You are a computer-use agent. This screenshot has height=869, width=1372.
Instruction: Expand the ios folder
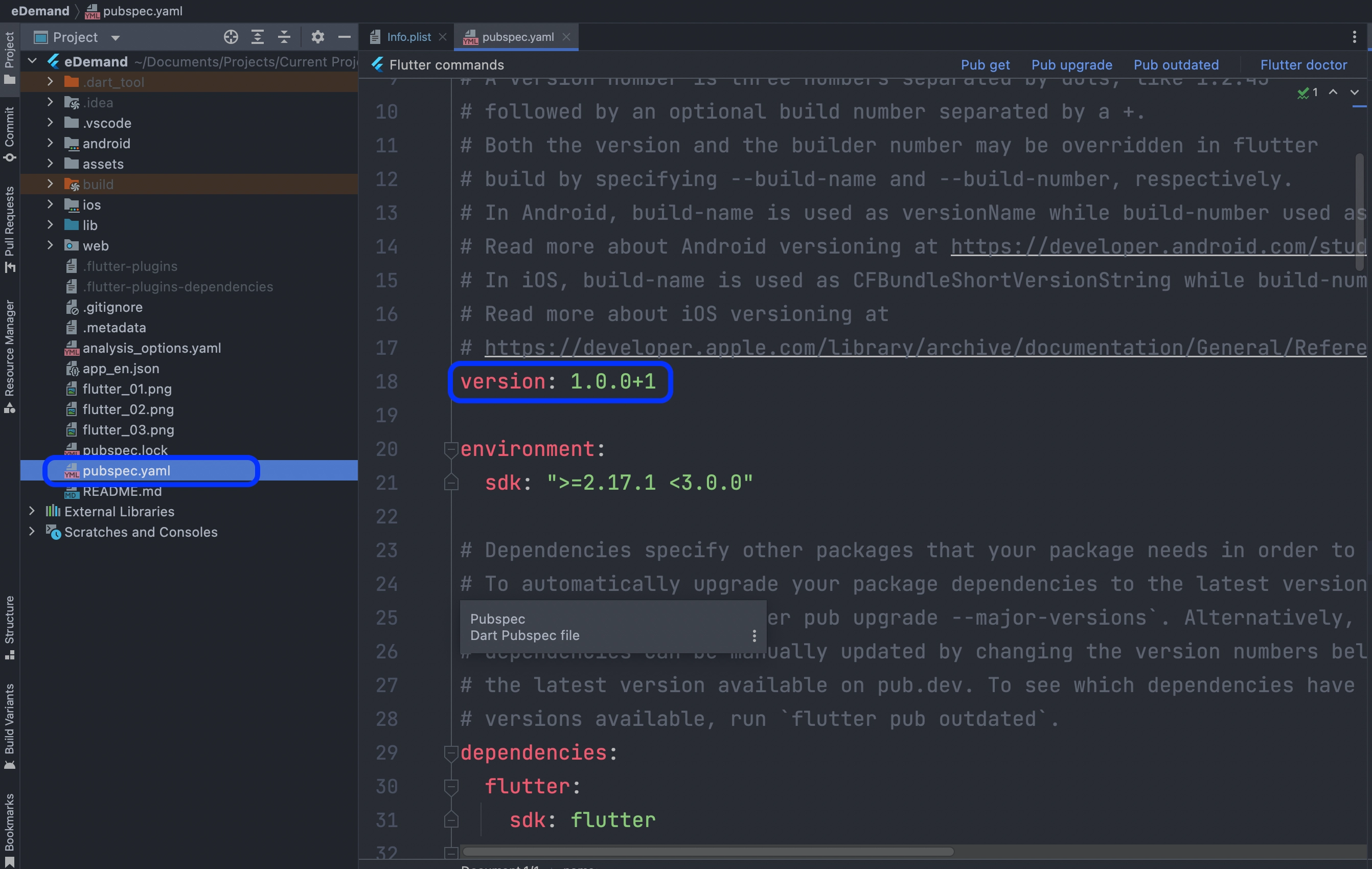pyautogui.click(x=50, y=204)
